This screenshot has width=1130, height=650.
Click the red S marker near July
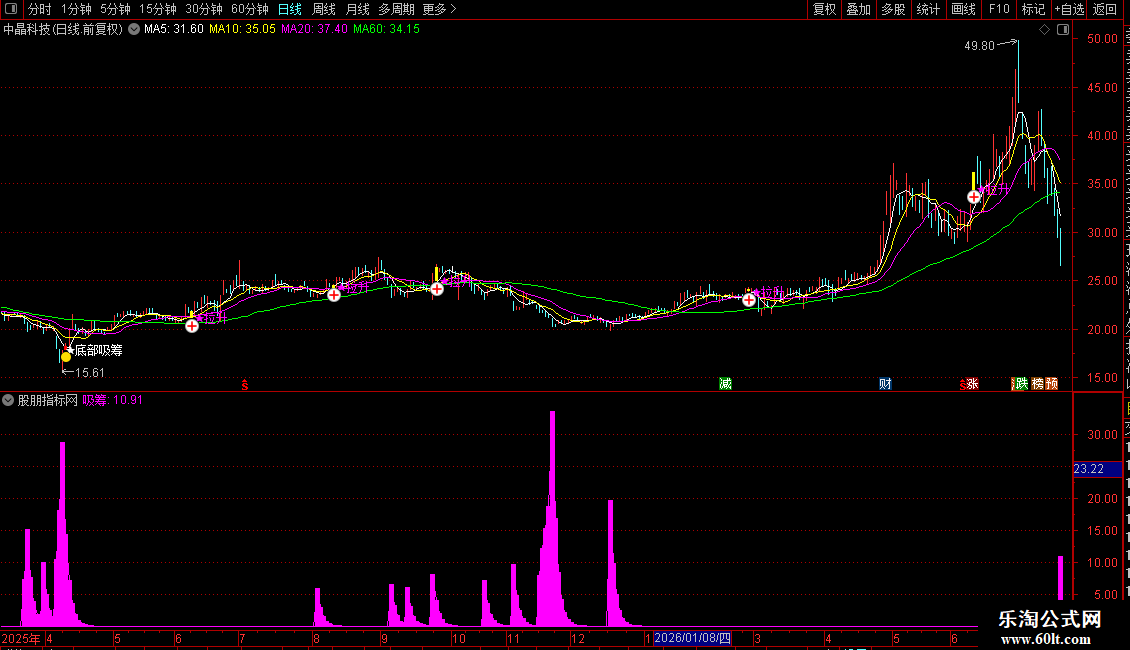coord(245,385)
